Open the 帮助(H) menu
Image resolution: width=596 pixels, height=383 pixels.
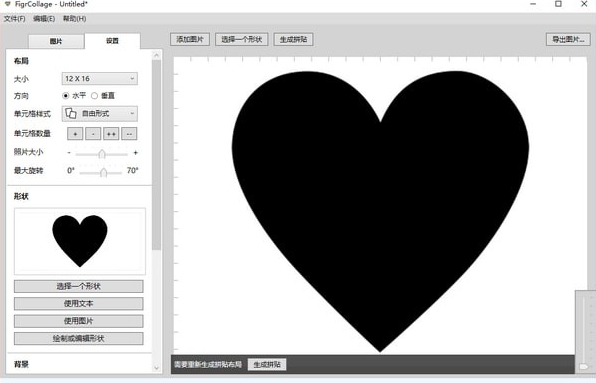[74, 19]
